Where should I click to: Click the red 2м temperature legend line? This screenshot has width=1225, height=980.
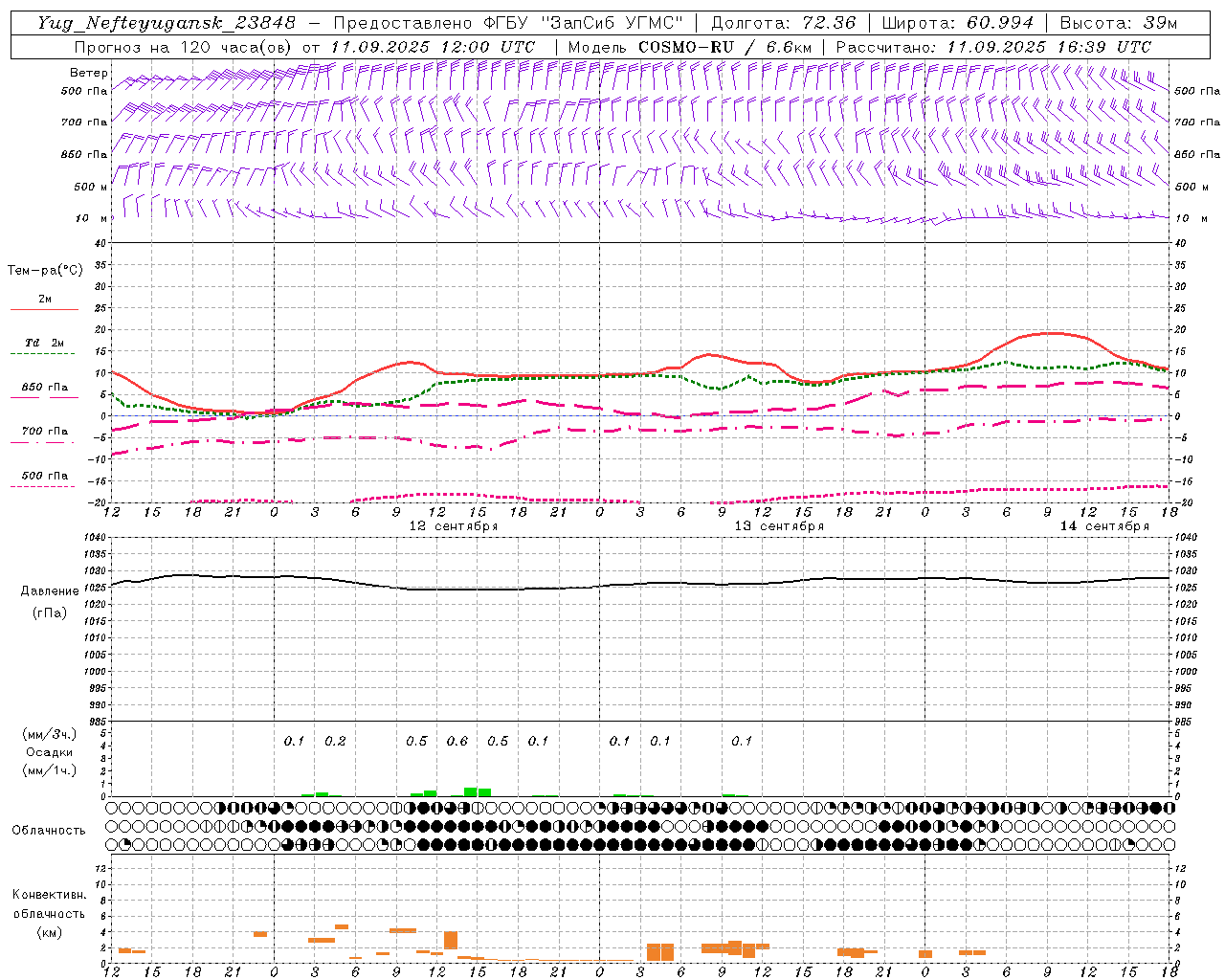(44, 310)
